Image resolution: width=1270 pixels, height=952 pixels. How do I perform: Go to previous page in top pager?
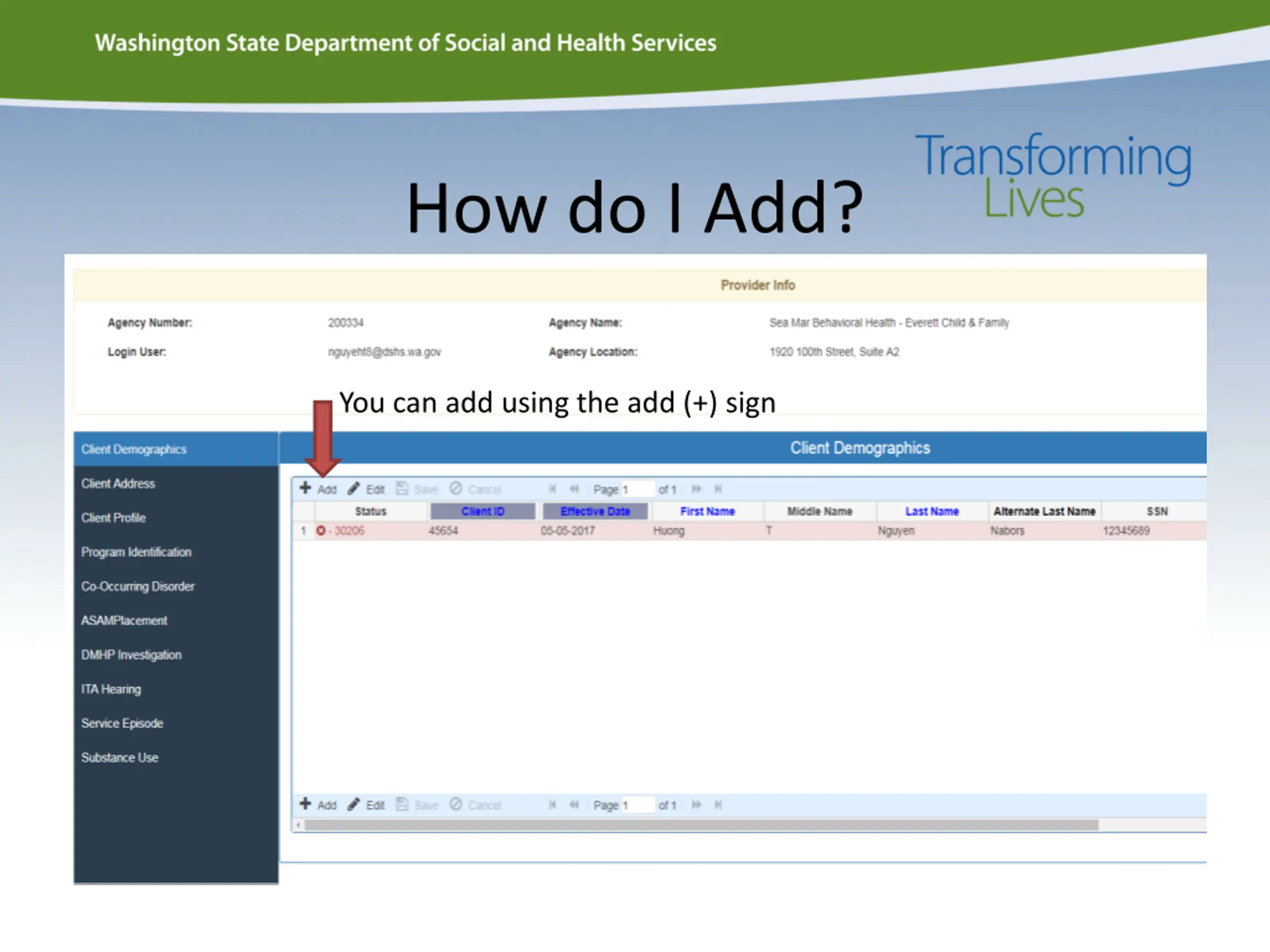pos(574,489)
